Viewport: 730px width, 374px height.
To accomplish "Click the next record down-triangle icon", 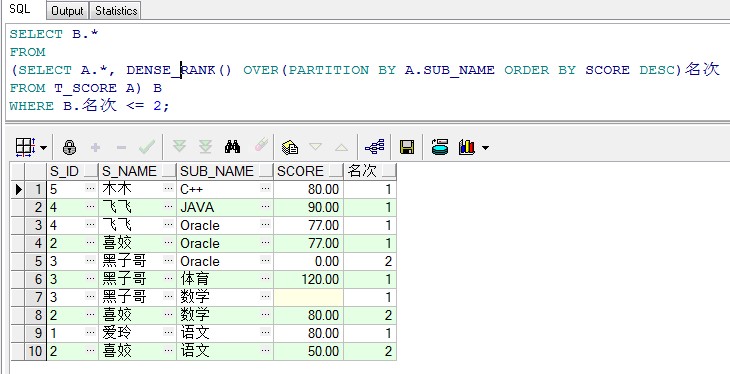I will pyautogui.click(x=316, y=147).
